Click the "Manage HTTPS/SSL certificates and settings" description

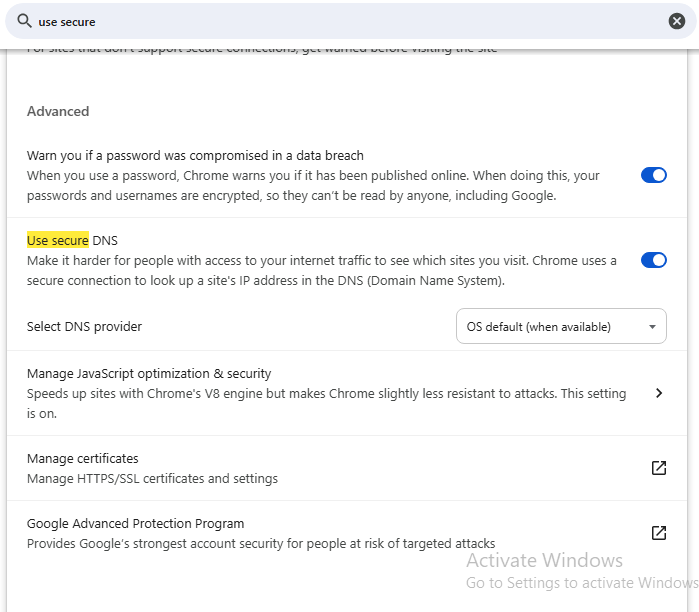click(x=152, y=478)
